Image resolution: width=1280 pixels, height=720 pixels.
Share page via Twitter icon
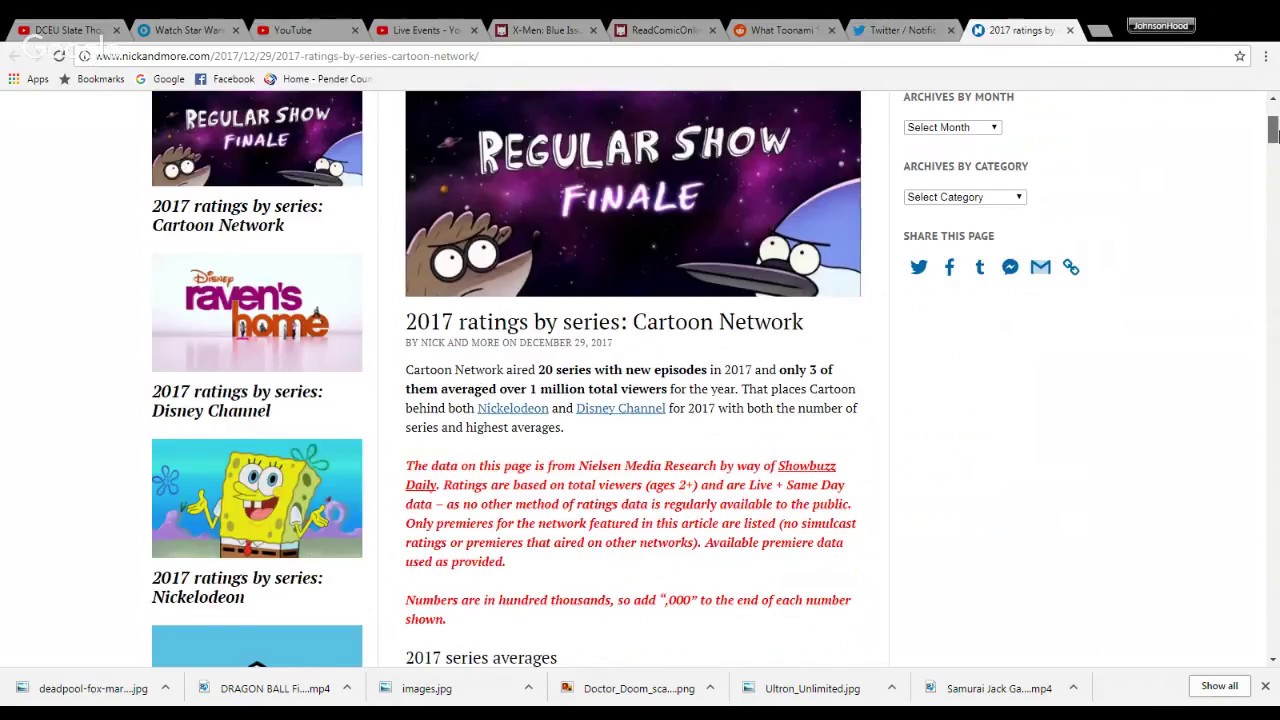919,267
